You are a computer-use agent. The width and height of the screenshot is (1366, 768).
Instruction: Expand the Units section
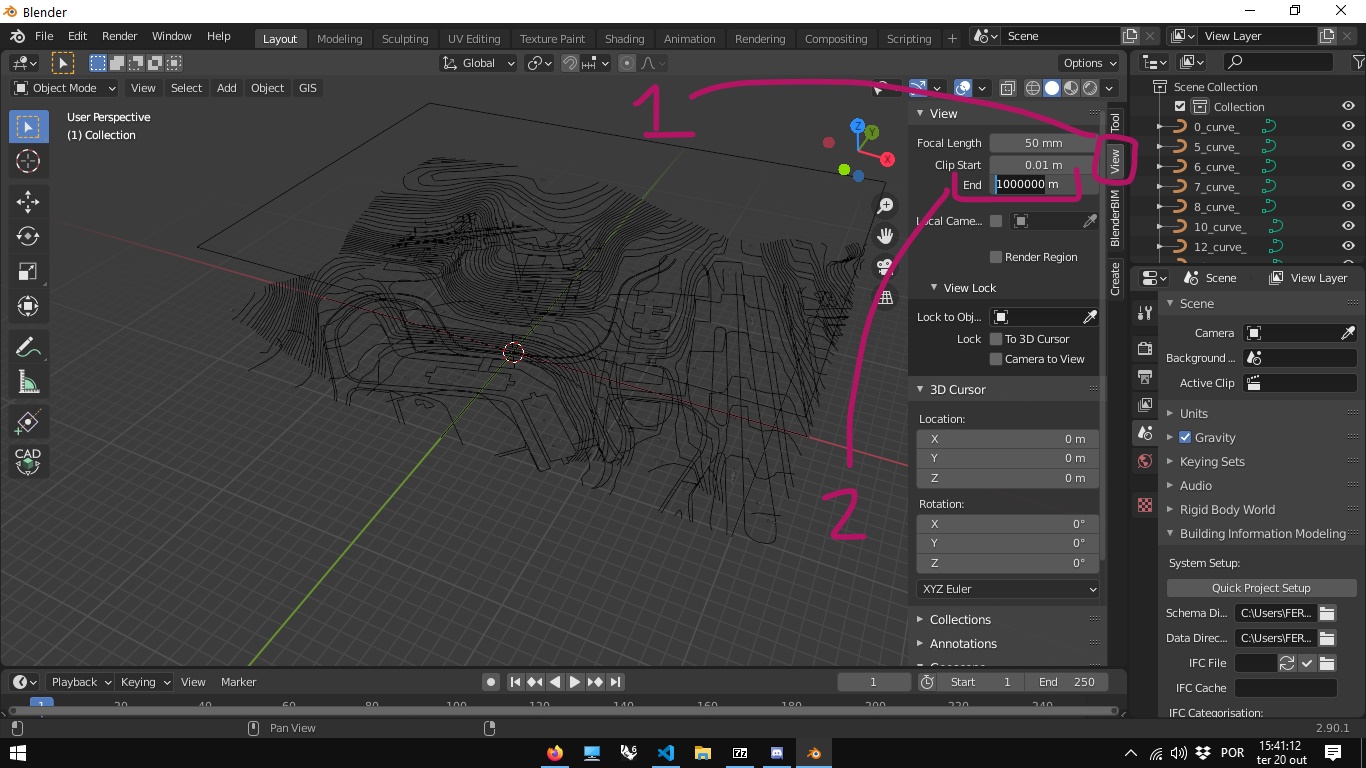(x=1193, y=413)
